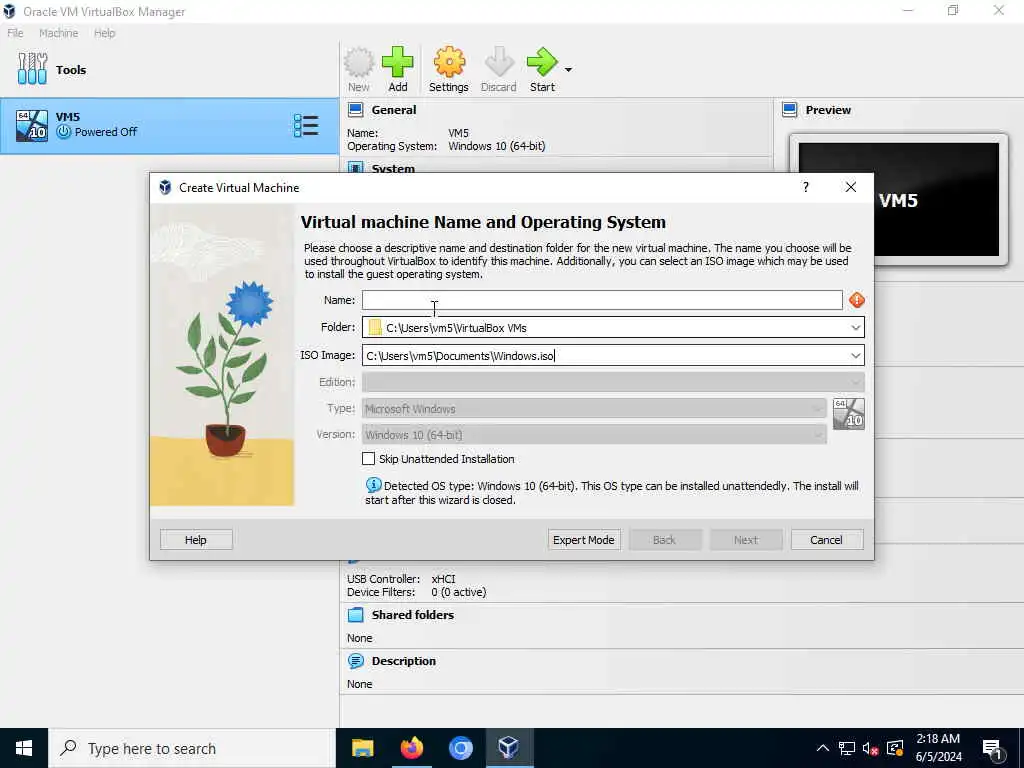The image size is (1024, 768).
Task: Click the VM5 preview thumbnail
Action: (x=899, y=200)
